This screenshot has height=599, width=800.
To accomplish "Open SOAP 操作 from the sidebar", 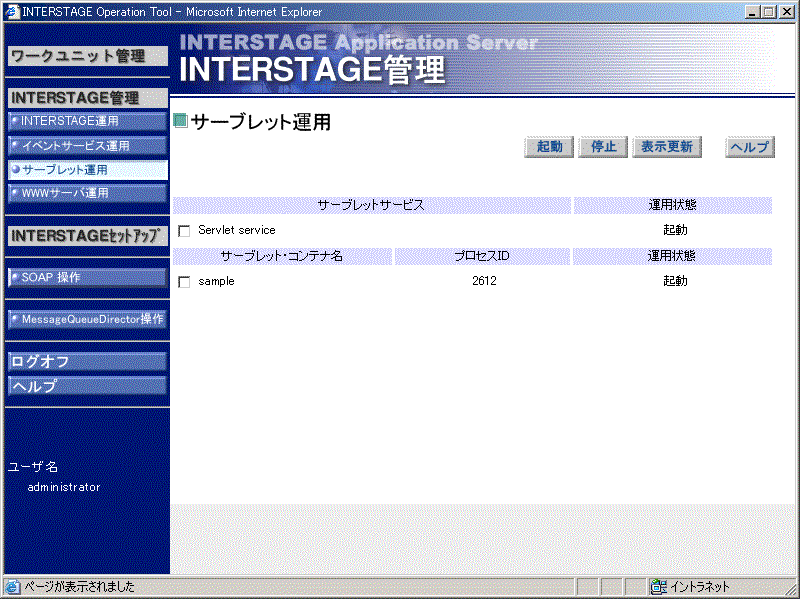I will 88,278.
